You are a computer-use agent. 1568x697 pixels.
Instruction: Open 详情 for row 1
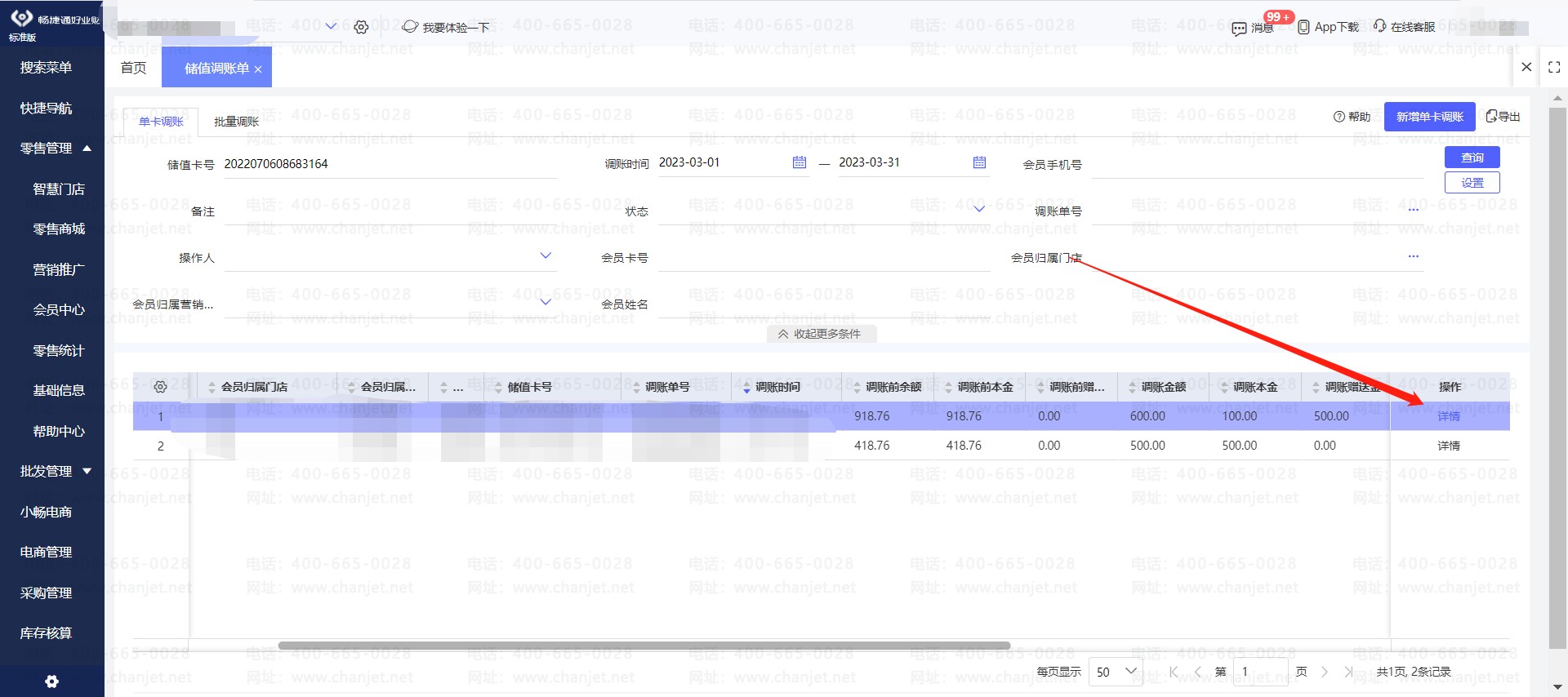[1449, 416]
